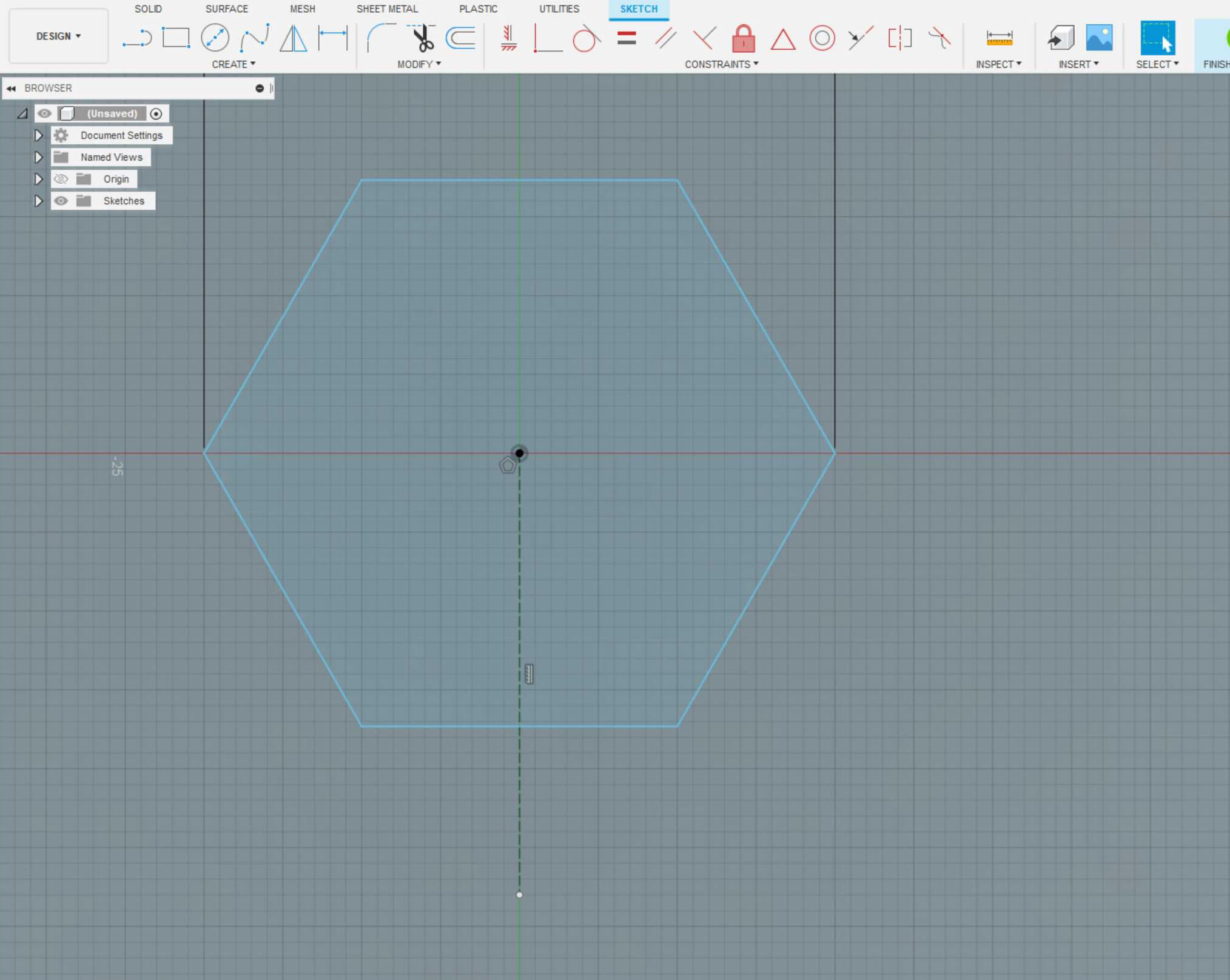The image size is (1230, 980).
Task: Expand the Named Views node
Action: [38, 157]
